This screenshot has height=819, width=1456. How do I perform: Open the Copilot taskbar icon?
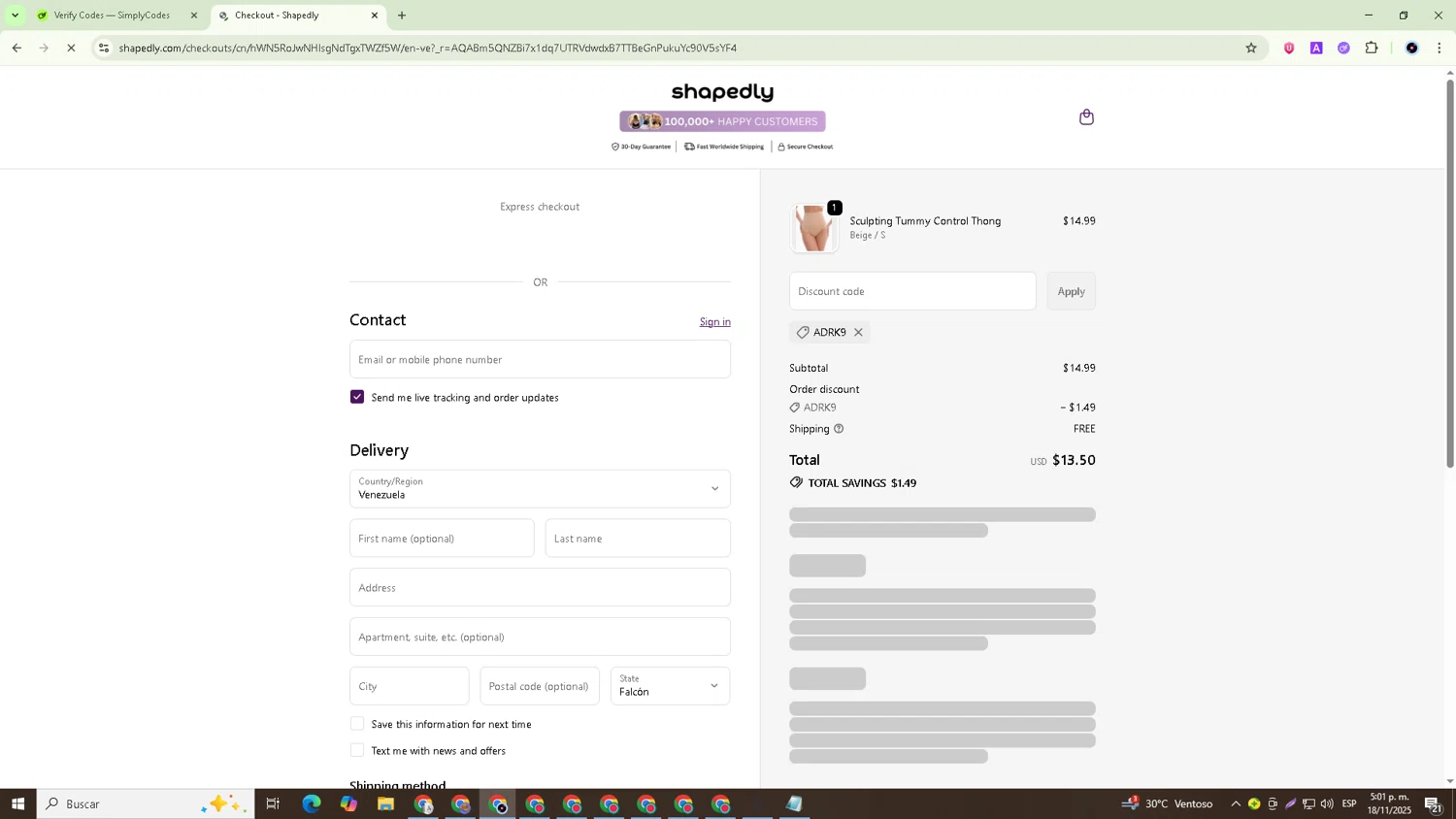348,803
